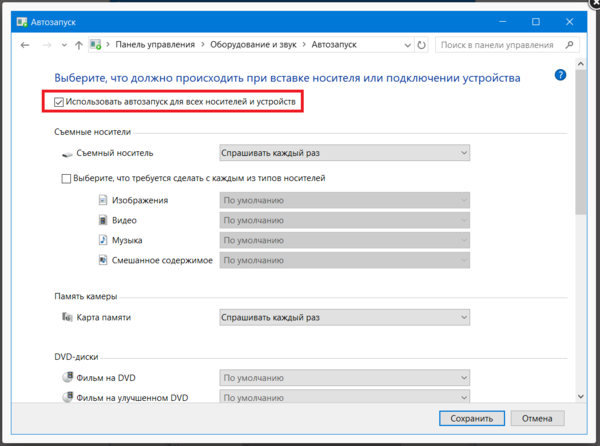Open Съемный носитель action dropdown
The image size is (600, 446).
click(x=344, y=153)
